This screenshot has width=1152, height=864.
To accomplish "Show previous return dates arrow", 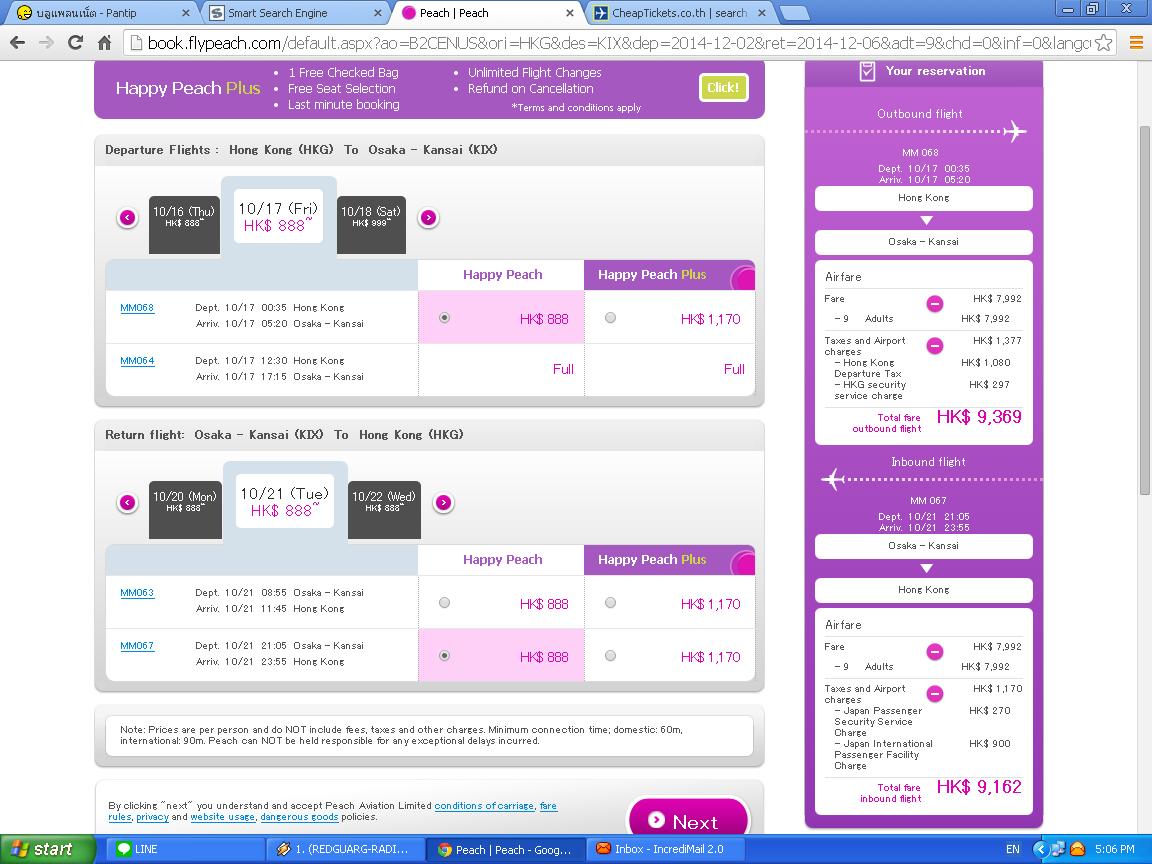I will tap(127, 503).
